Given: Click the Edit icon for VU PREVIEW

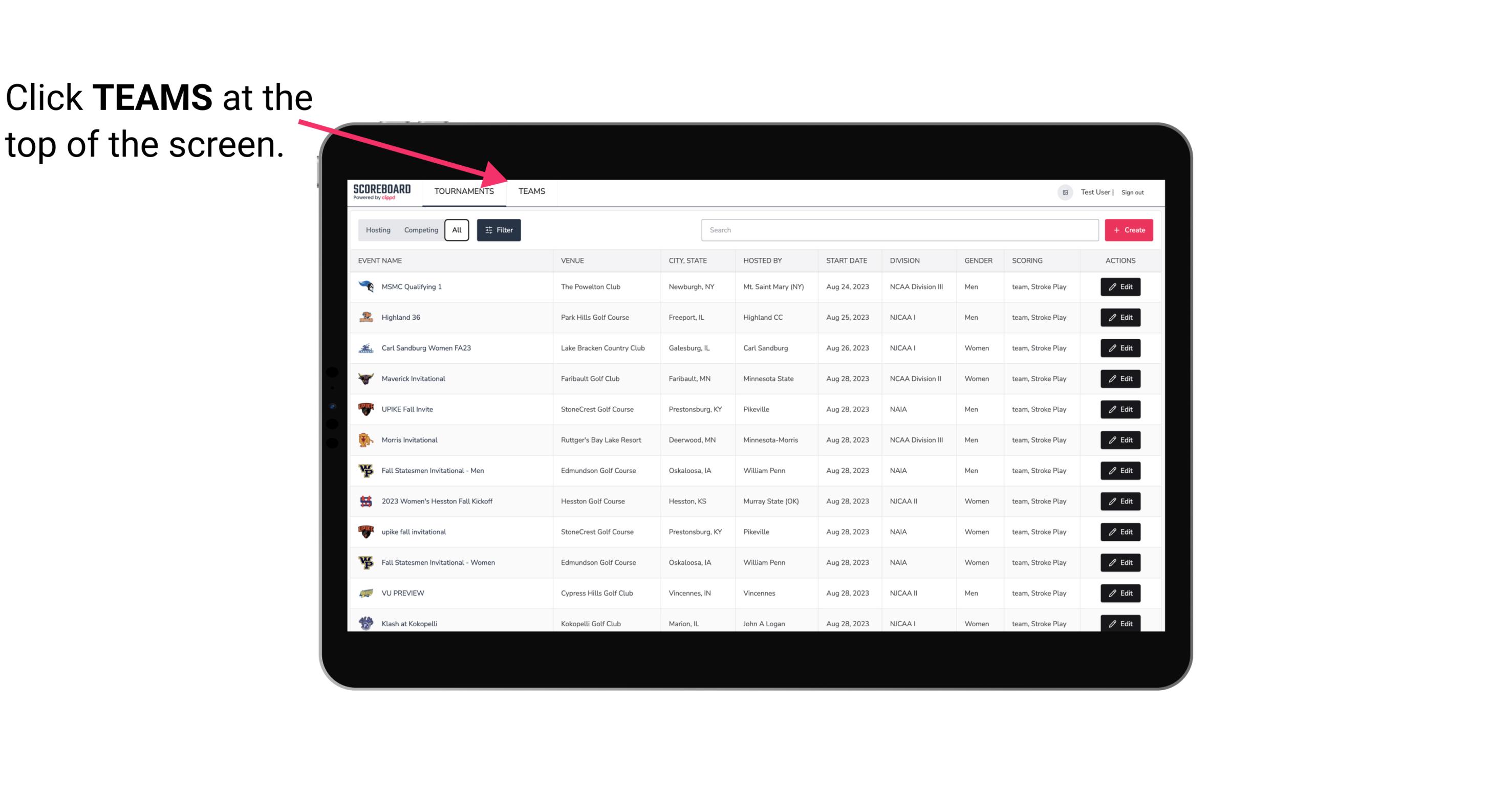Looking at the screenshot, I should [x=1120, y=592].
